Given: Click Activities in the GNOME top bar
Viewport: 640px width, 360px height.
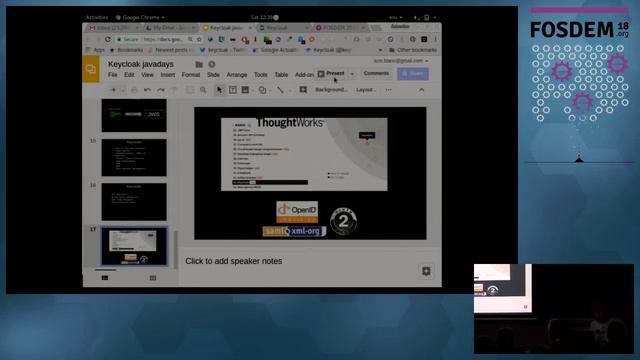Looking at the screenshot, I should tap(97, 18).
